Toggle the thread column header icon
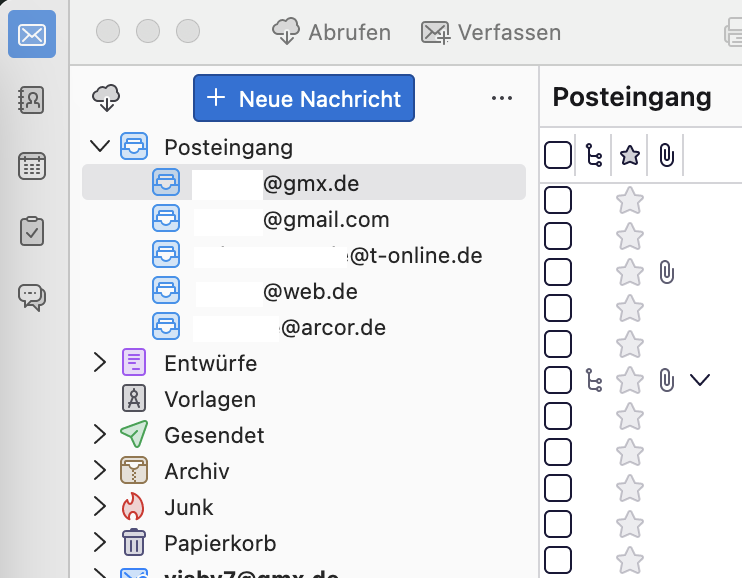Viewport: 742px width, 578px height. coord(594,155)
